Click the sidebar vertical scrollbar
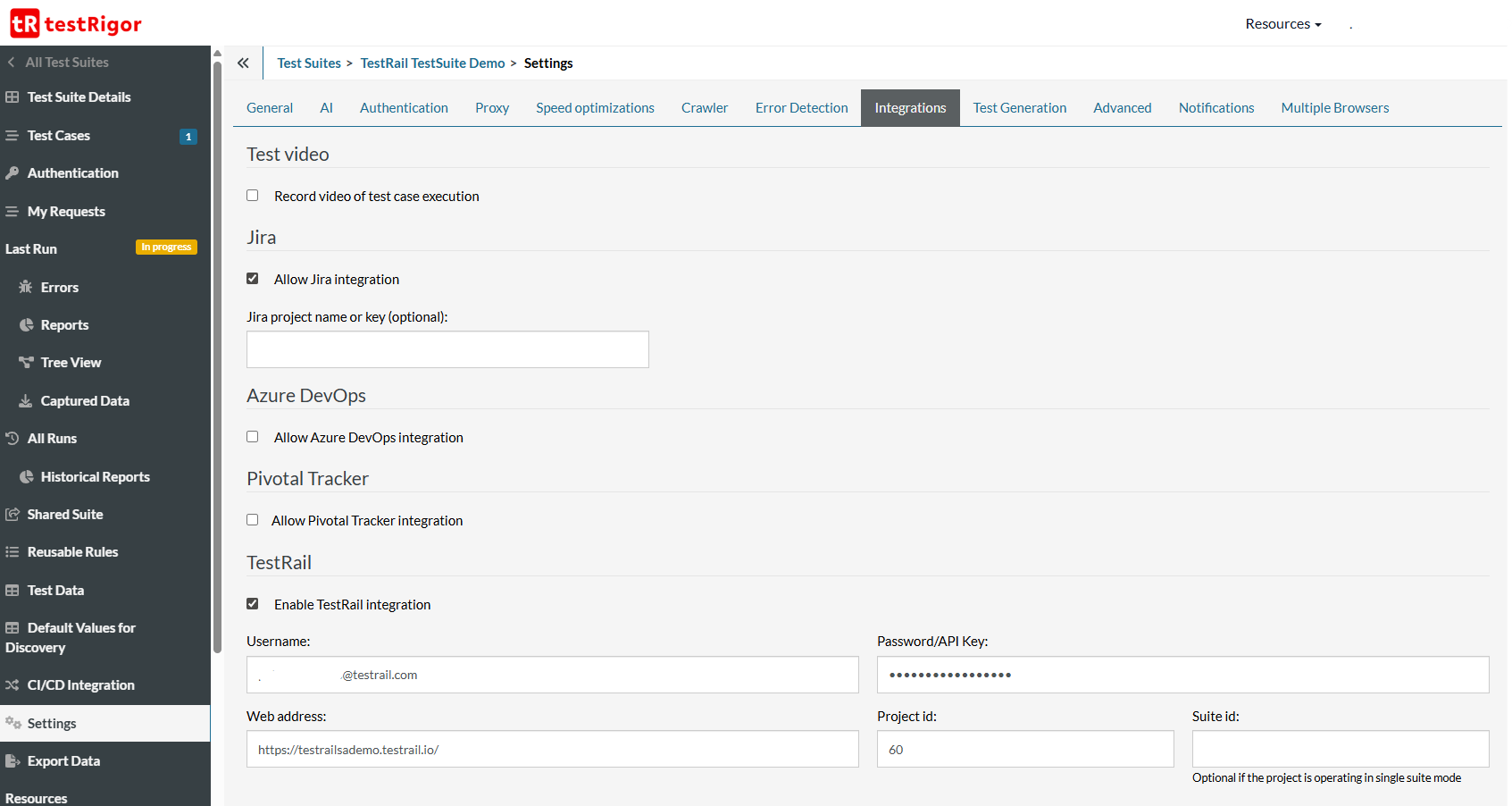This screenshot has height=806, width=1512. 217,357
